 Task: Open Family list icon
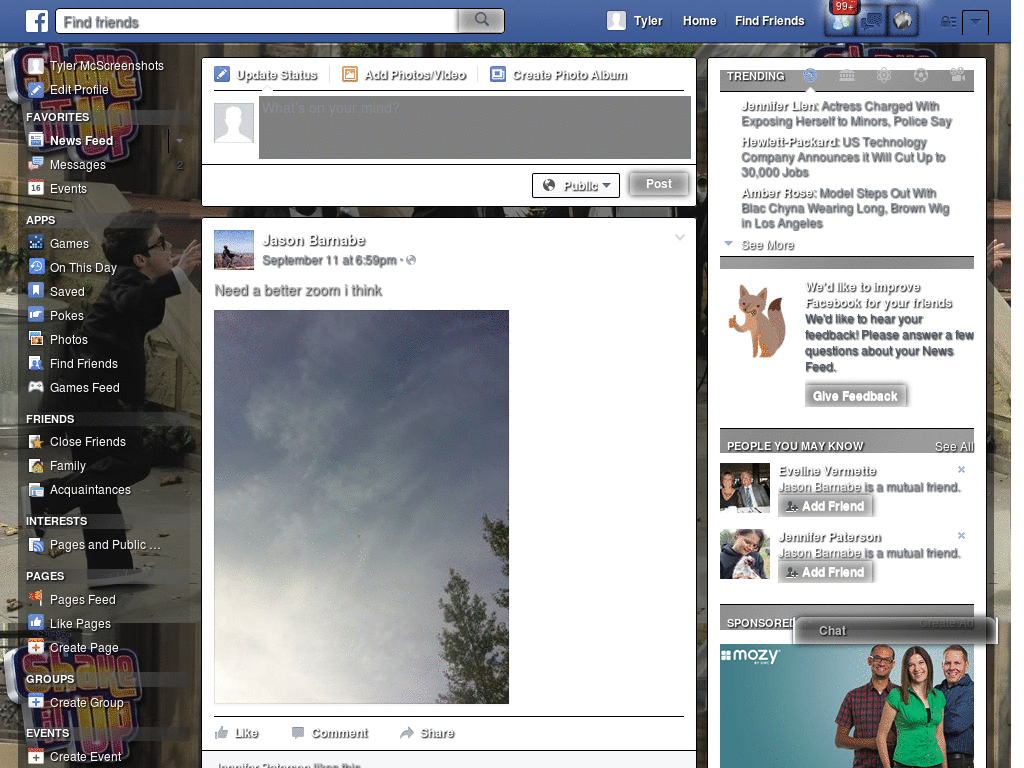click(36, 466)
